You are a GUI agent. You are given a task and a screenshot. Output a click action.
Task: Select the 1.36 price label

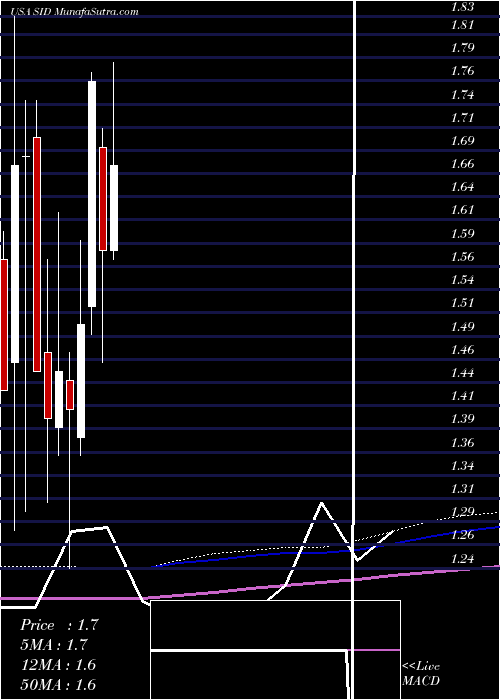(463, 442)
